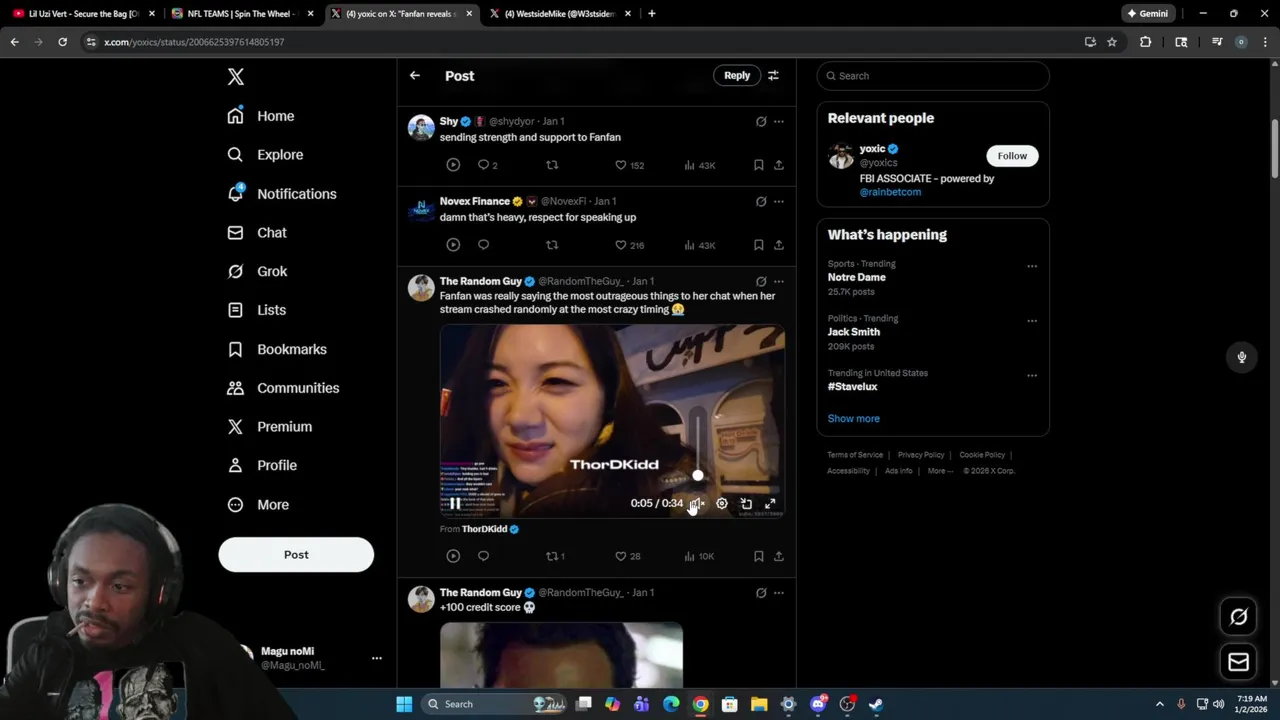
Task: Enter picture-in-picture for the video
Action: pyautogui.click(x=746, y=504)
